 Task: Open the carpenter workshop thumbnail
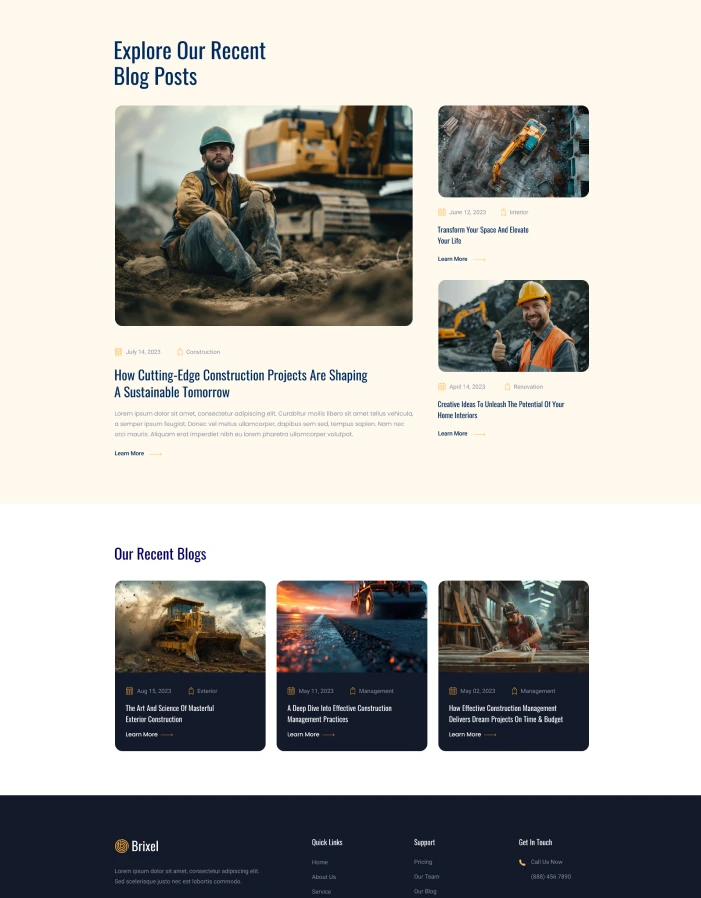[x=513, y=627]
